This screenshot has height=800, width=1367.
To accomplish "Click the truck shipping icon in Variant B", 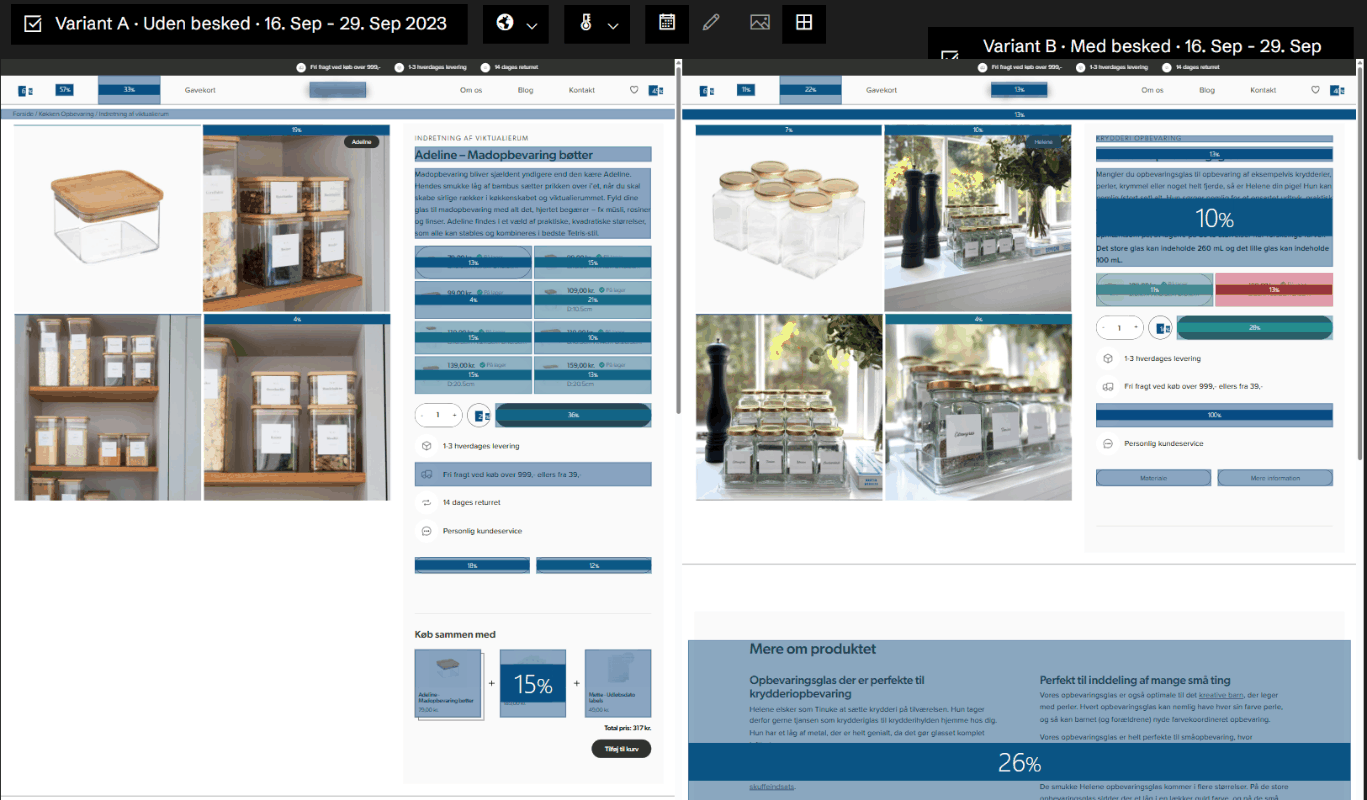I will click(x=1108, y=386).
